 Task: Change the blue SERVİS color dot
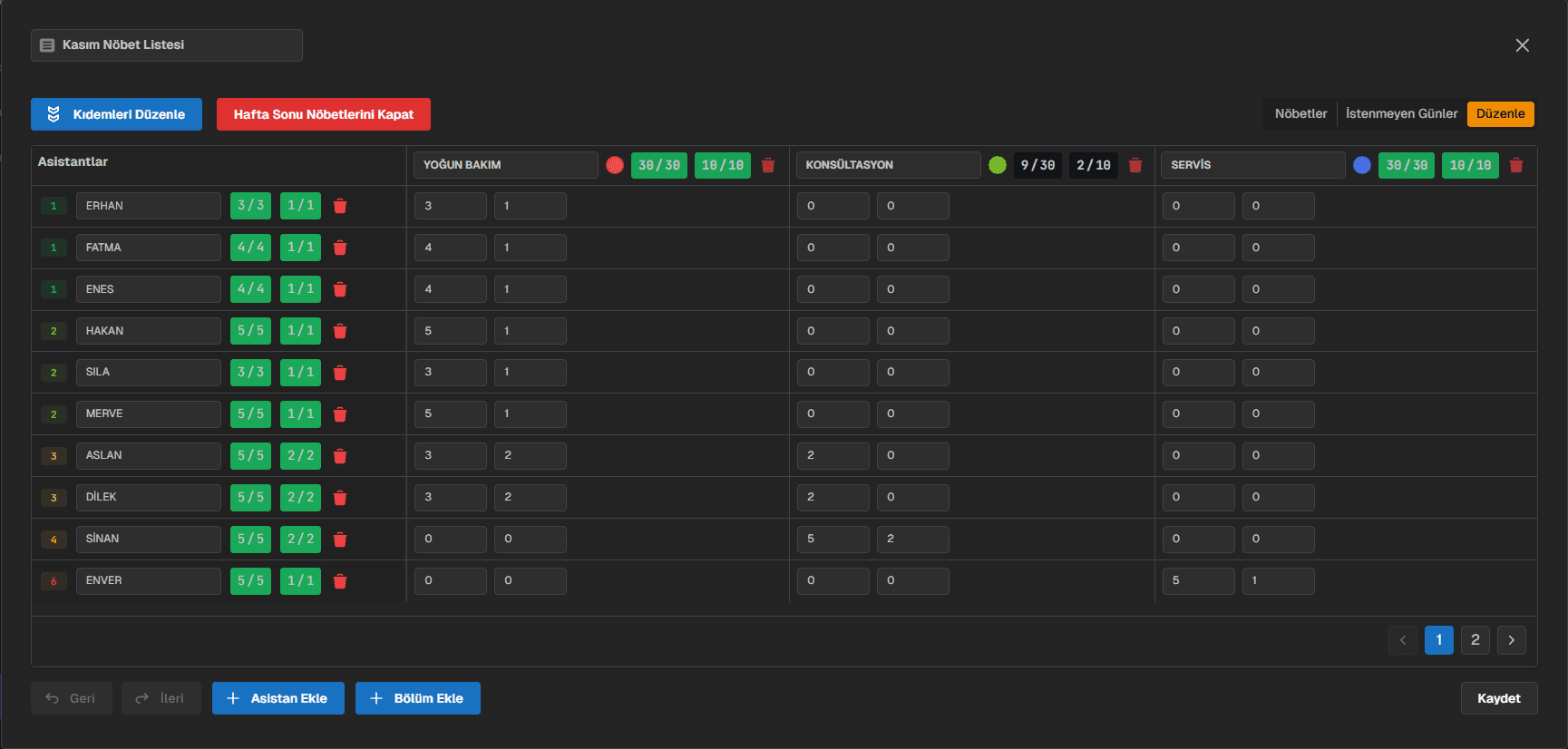1361,165
